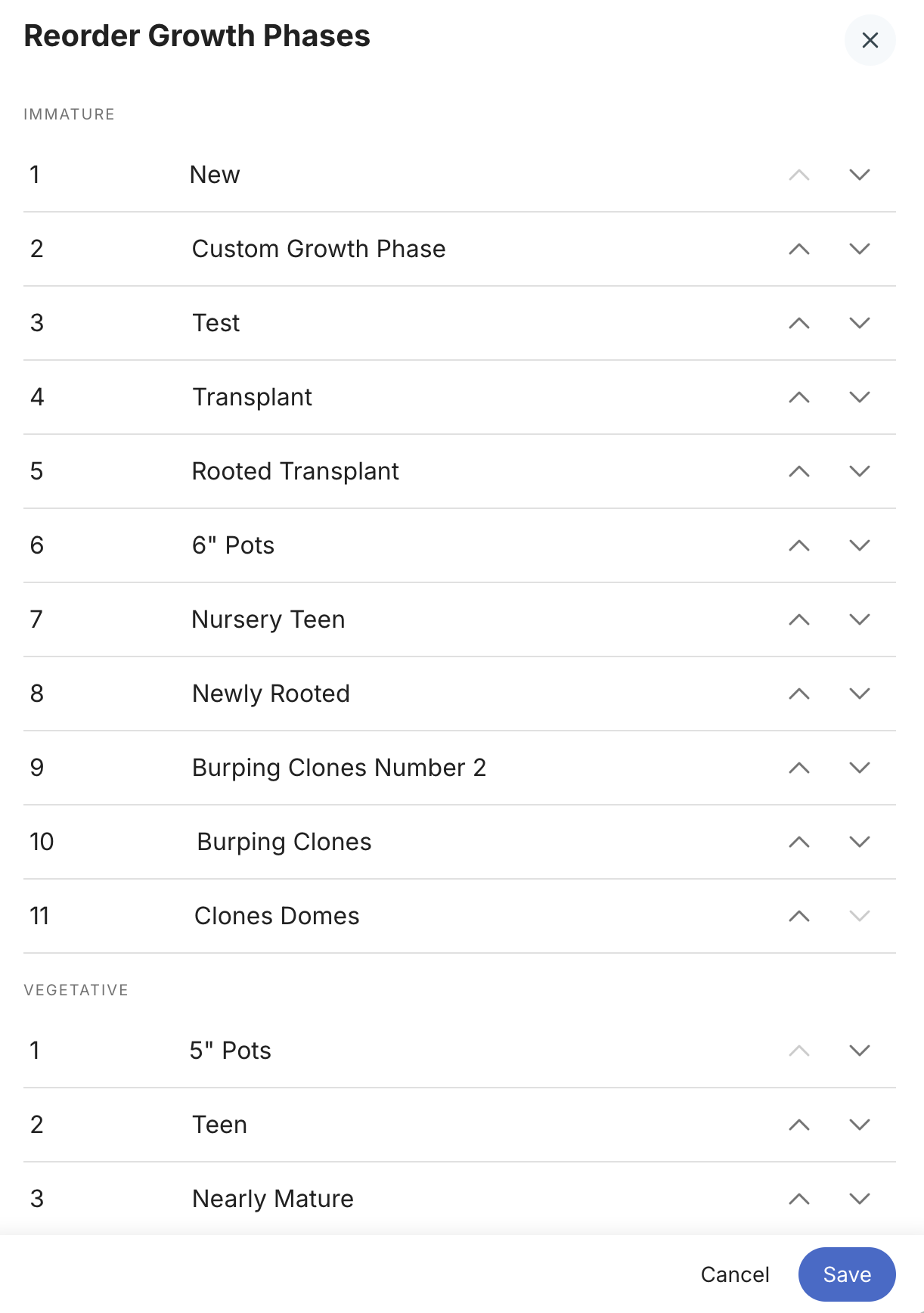
Task: Move Custom Growth Phase up one position
Action: pos(799,249)
